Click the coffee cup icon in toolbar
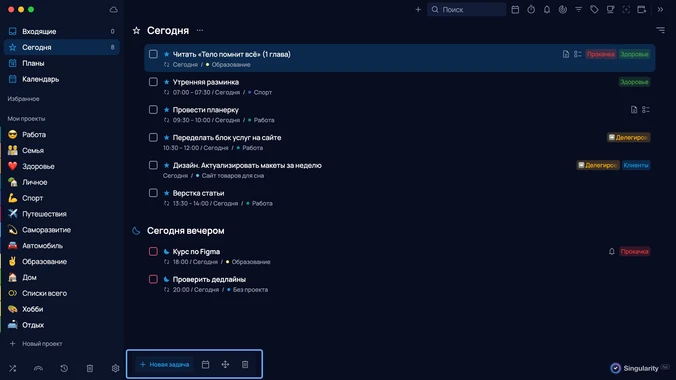 tap(610, 9)
